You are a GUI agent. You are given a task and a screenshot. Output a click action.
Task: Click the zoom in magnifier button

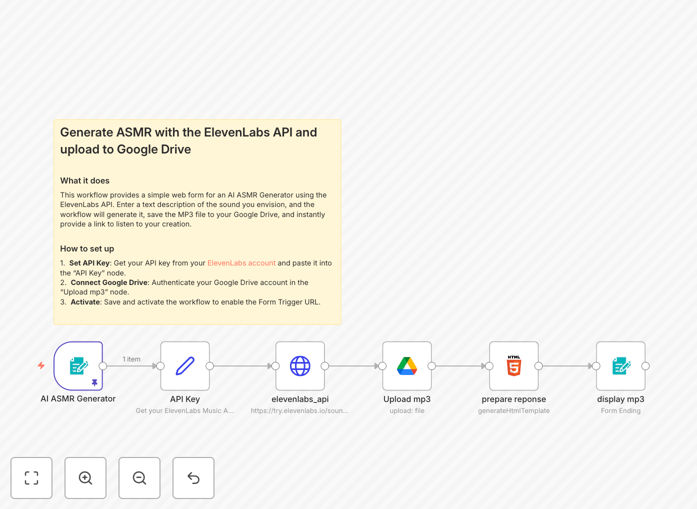click(85, 478)
